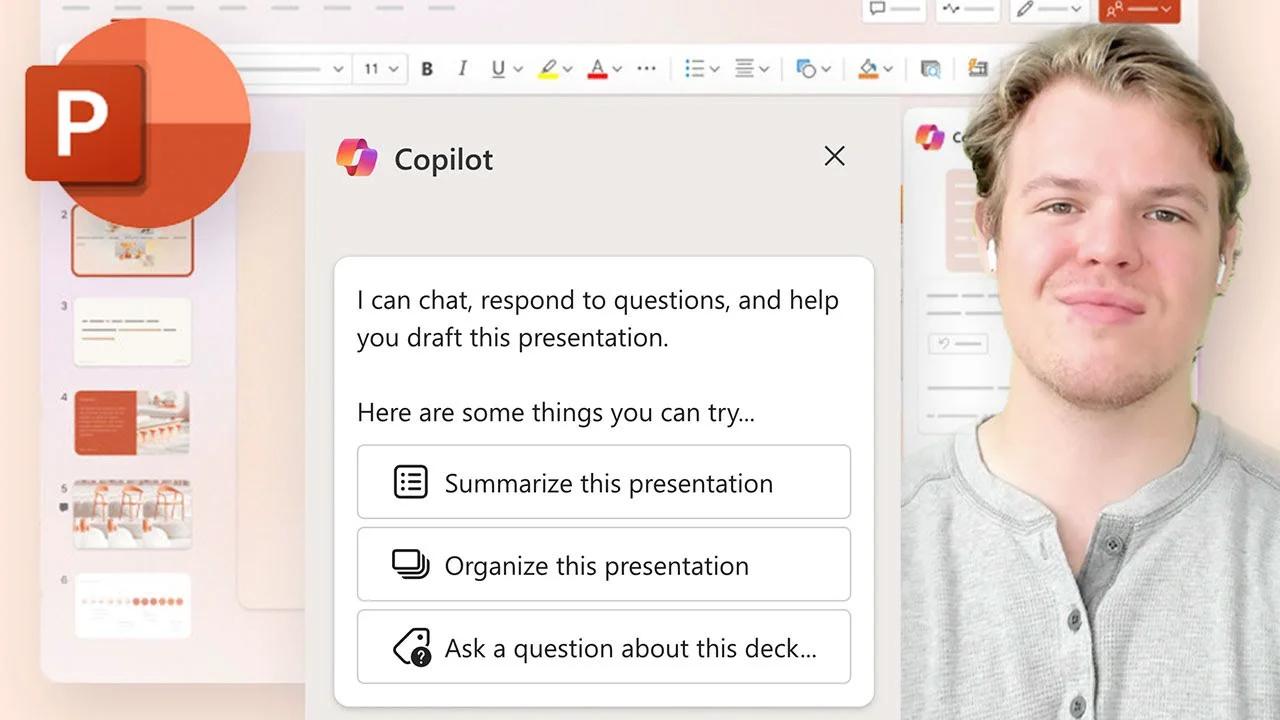Toggle italic formatting

[462, 68]
